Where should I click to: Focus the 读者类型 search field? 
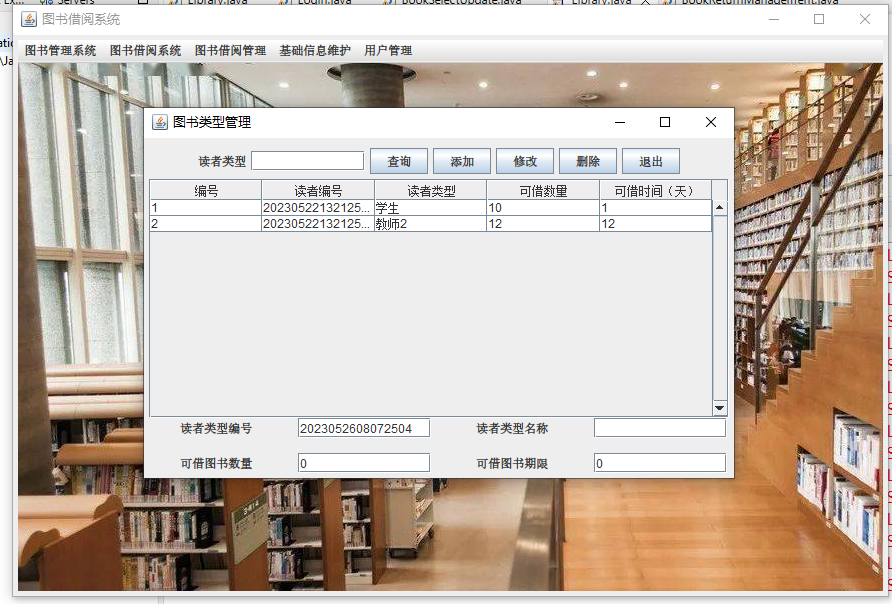(308, 161)
